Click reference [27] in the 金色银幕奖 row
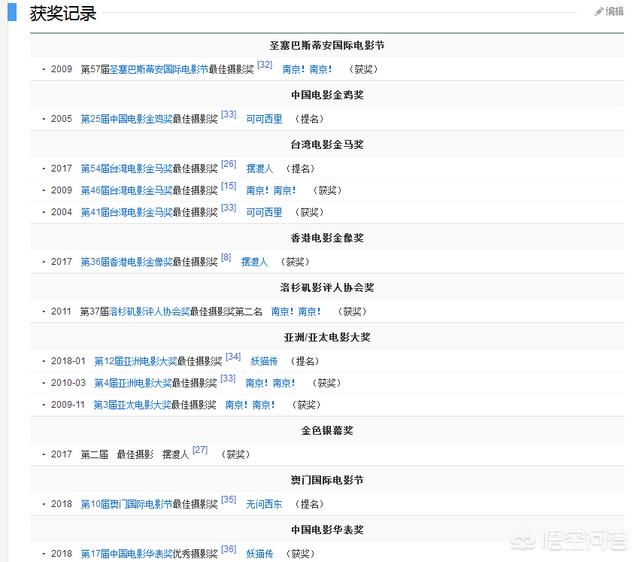640x562 pixels. click(x=200, y=450)
